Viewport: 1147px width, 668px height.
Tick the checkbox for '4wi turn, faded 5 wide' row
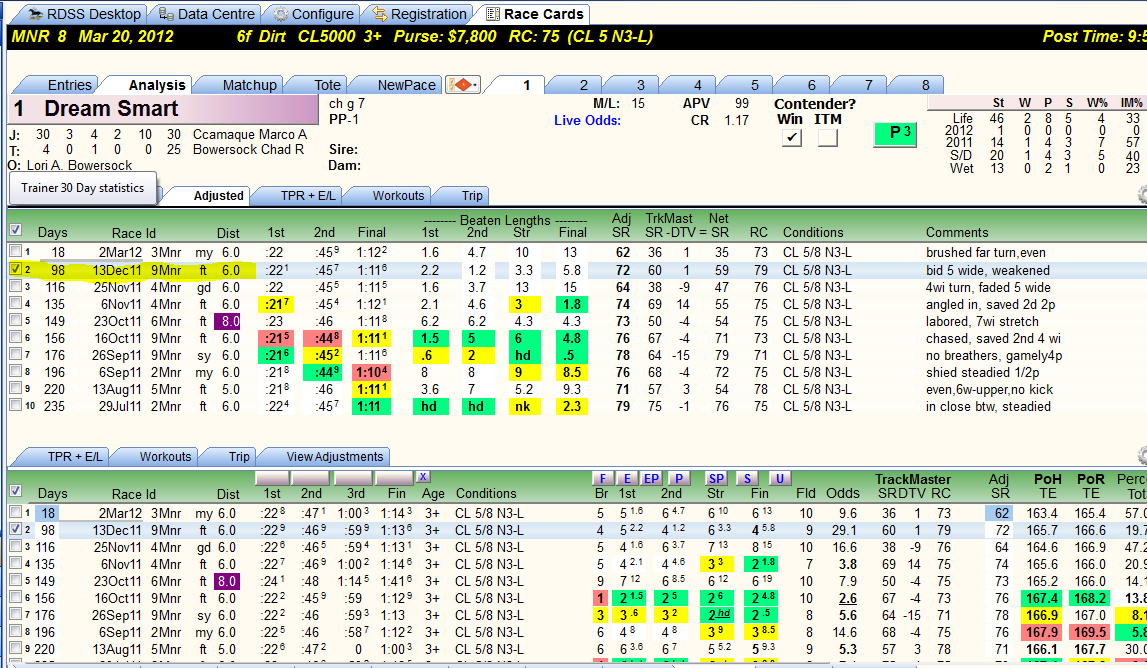15,286
